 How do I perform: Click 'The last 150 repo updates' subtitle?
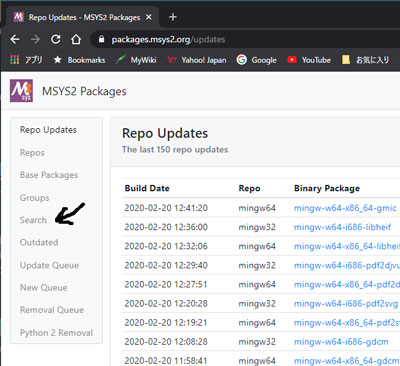[x=175, y=149]
